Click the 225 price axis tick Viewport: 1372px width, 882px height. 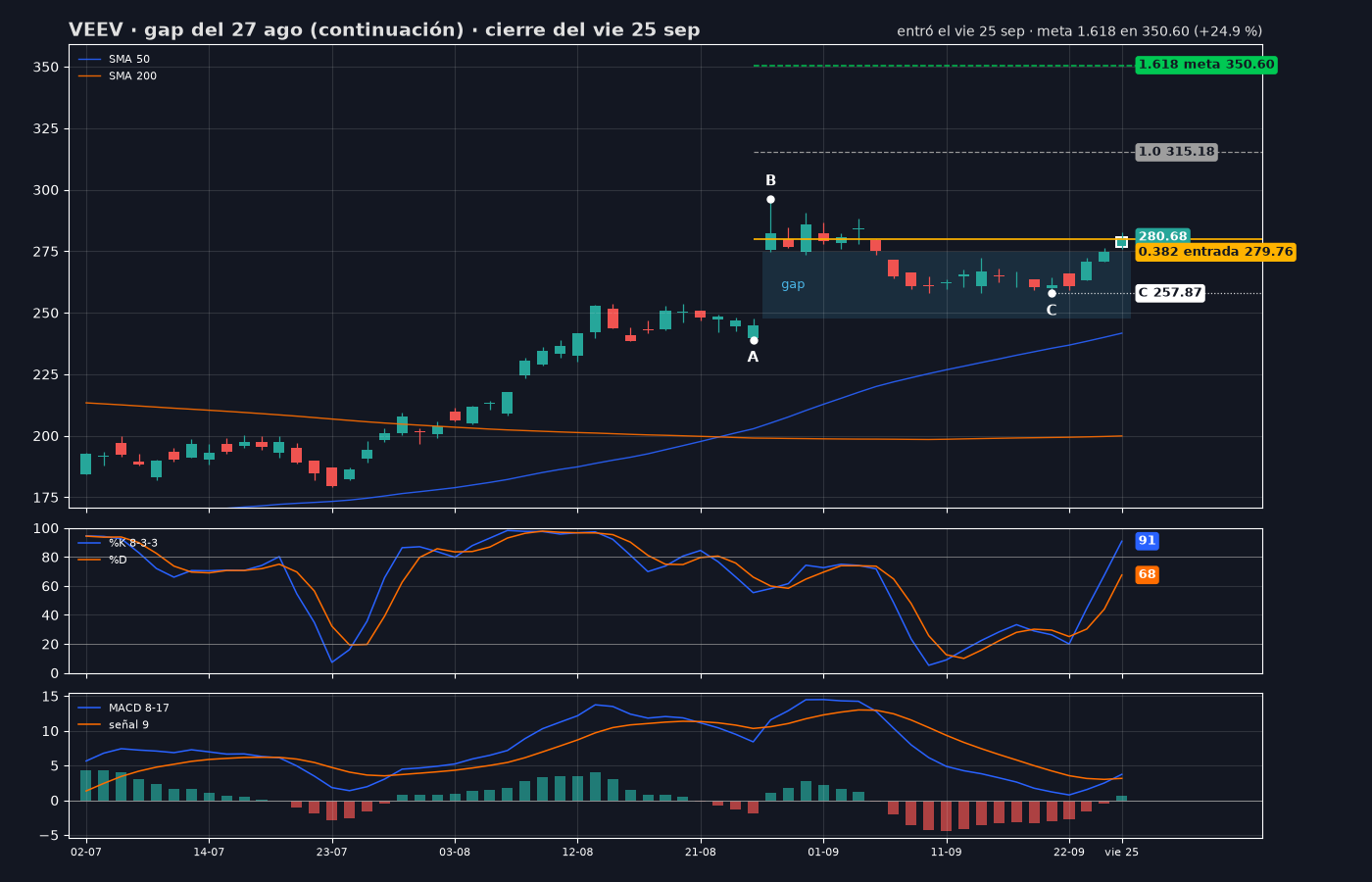[x=46, y=375]
